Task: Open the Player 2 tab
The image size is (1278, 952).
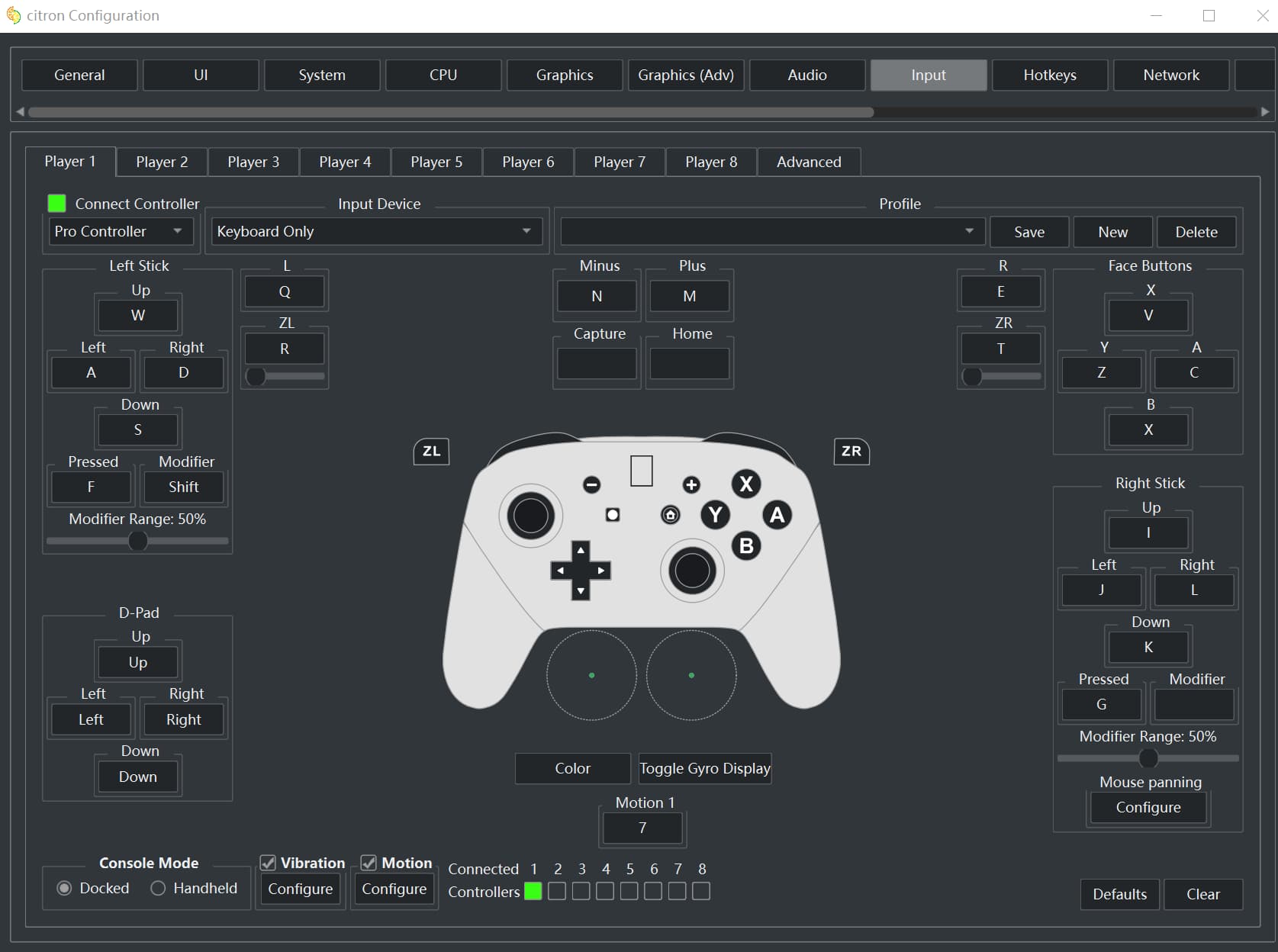Action: (x=162, y=162)
